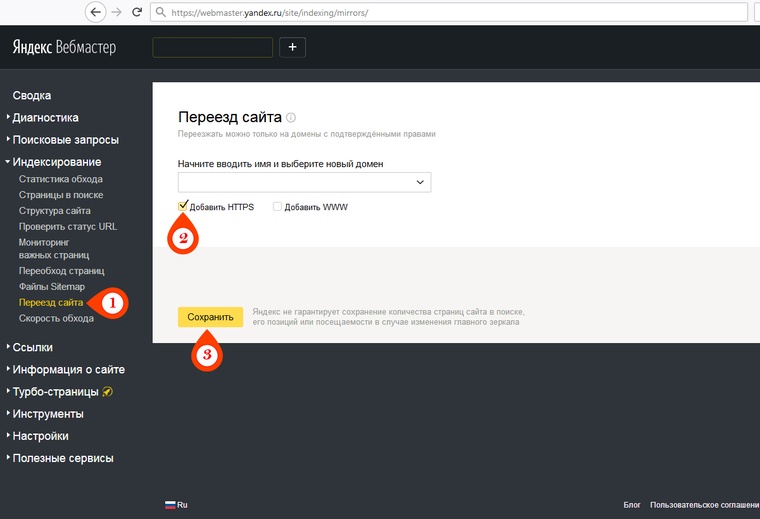Click the Russian flag language icon

coord(170,505)
